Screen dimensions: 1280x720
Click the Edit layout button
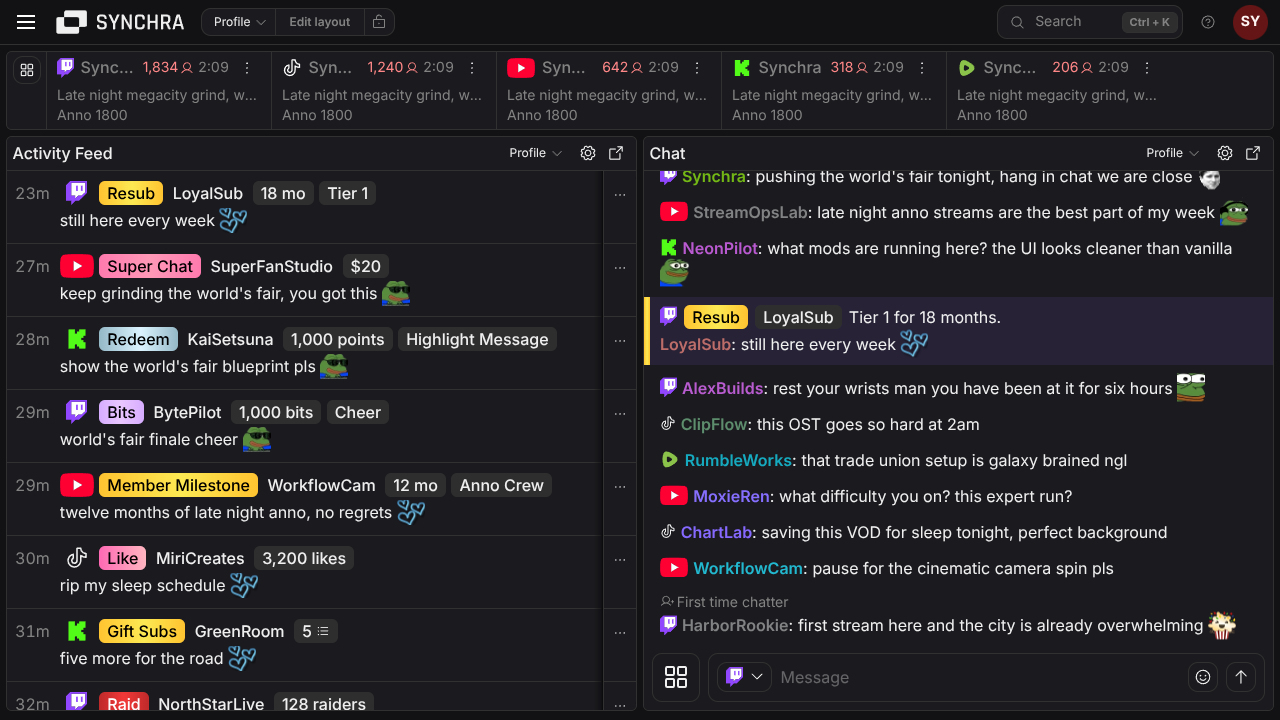(320, 22)
